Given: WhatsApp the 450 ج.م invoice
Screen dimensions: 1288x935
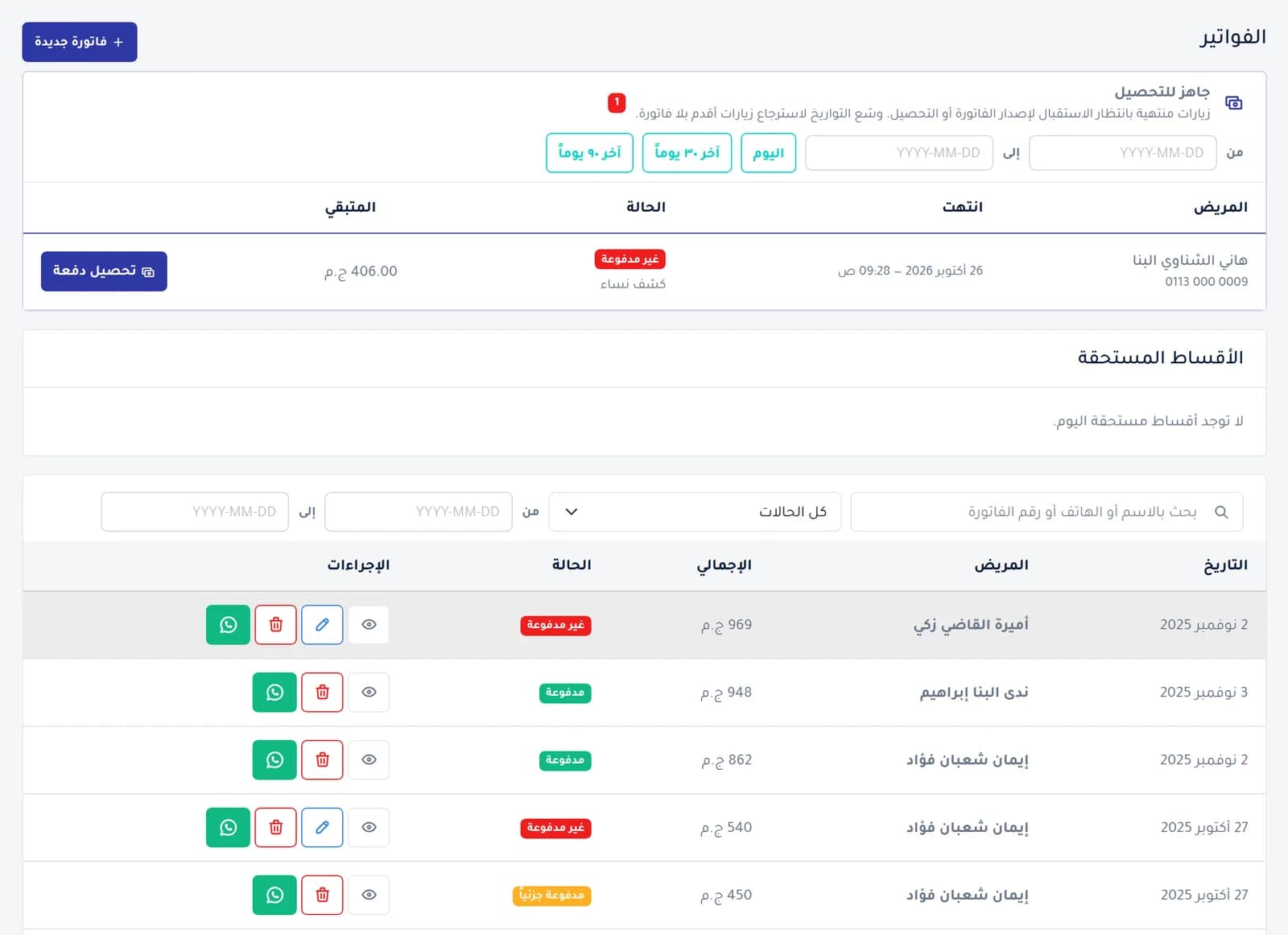Looking at the screenshot, I should [x=275, y=896].
